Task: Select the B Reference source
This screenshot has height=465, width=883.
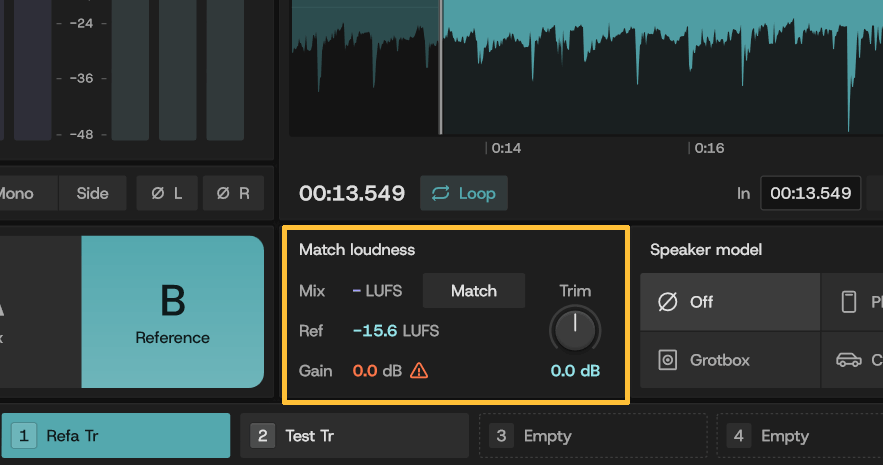Action: click(172, 312)
